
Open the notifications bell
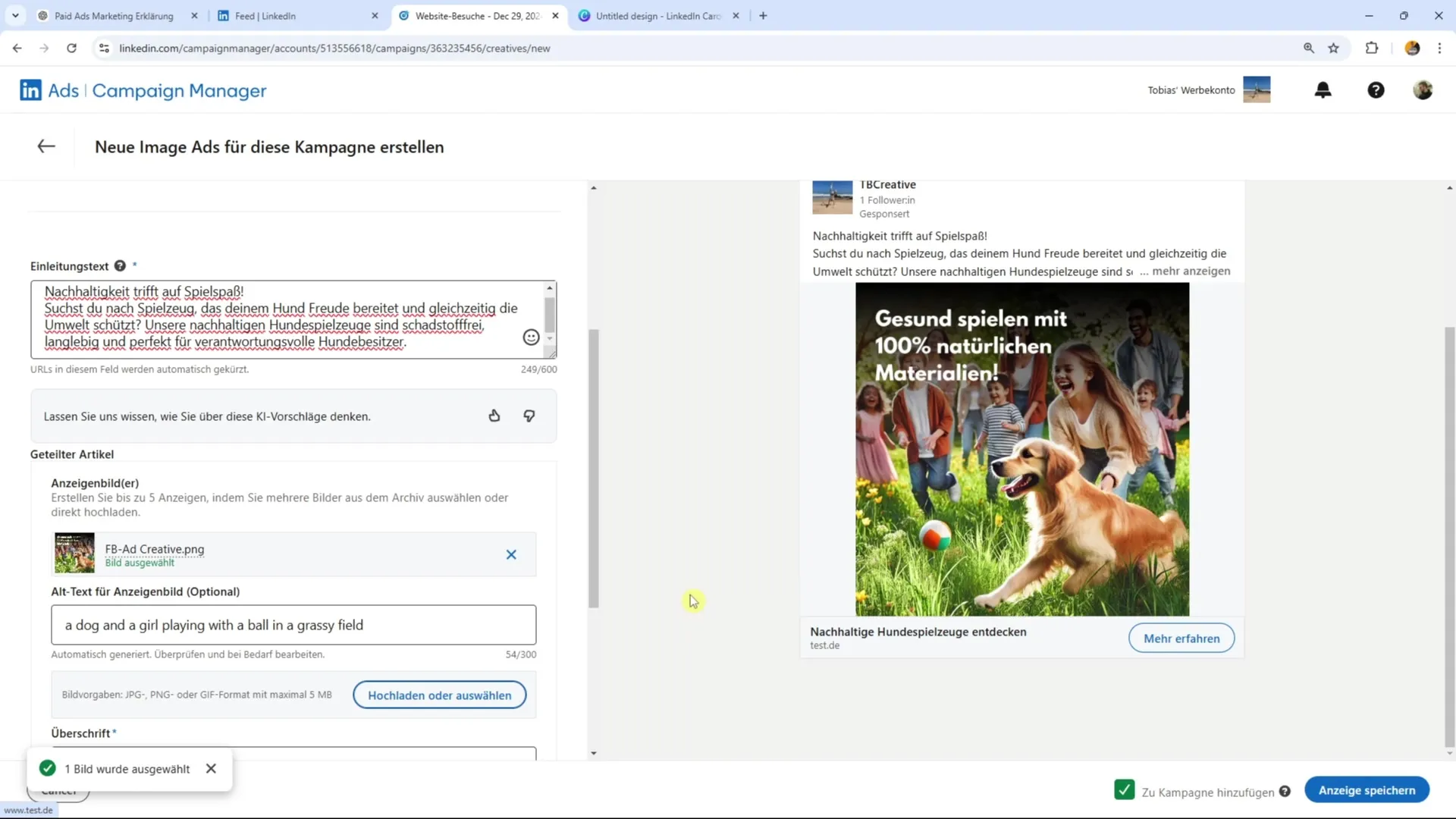(1323, 90)
